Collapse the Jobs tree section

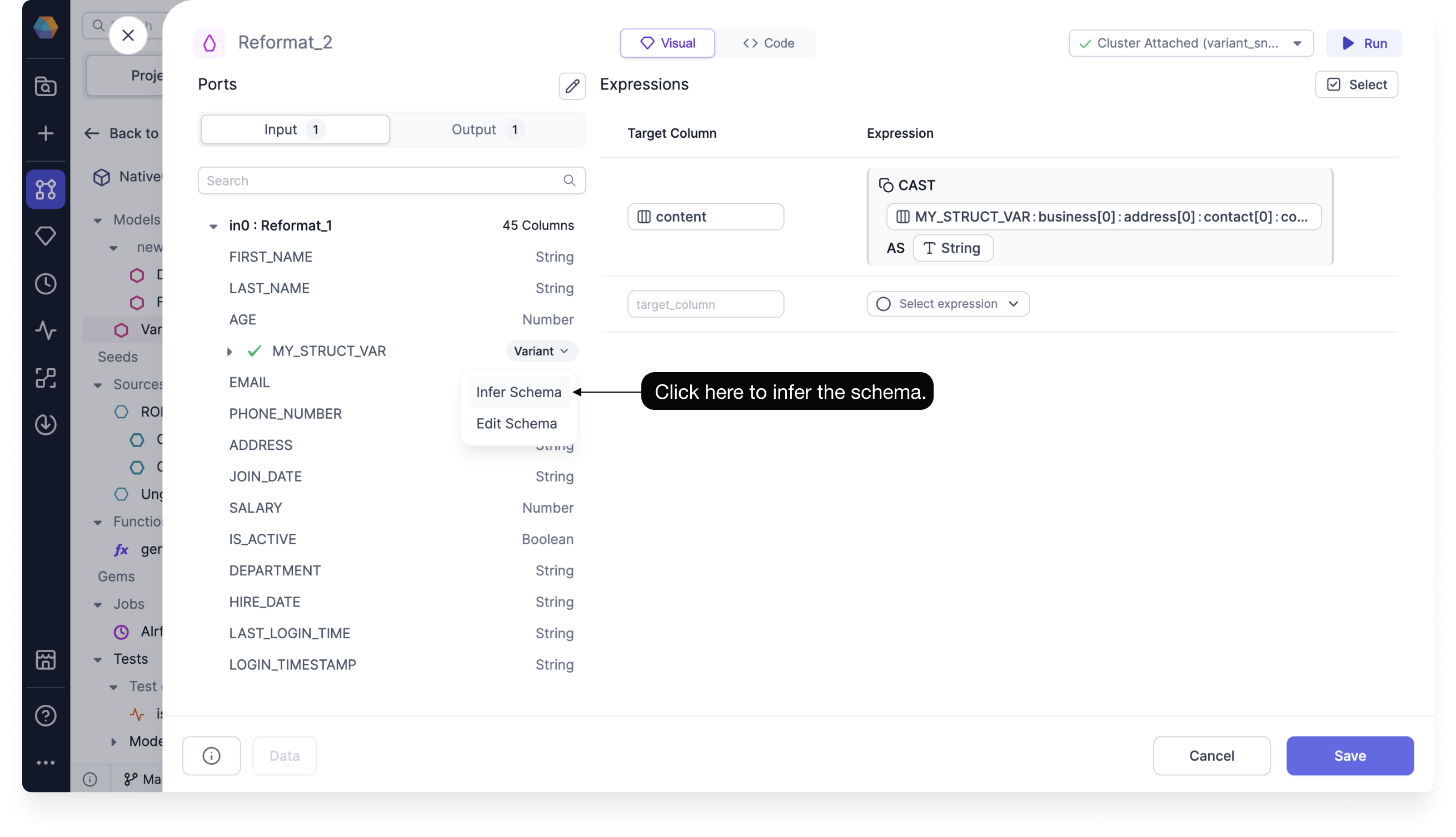tap(98, 604)
